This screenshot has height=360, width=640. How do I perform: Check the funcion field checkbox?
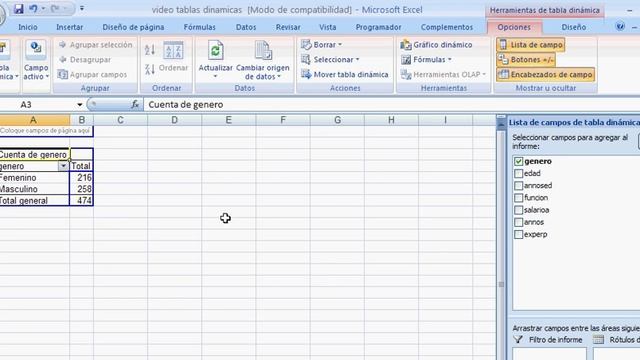518,198
